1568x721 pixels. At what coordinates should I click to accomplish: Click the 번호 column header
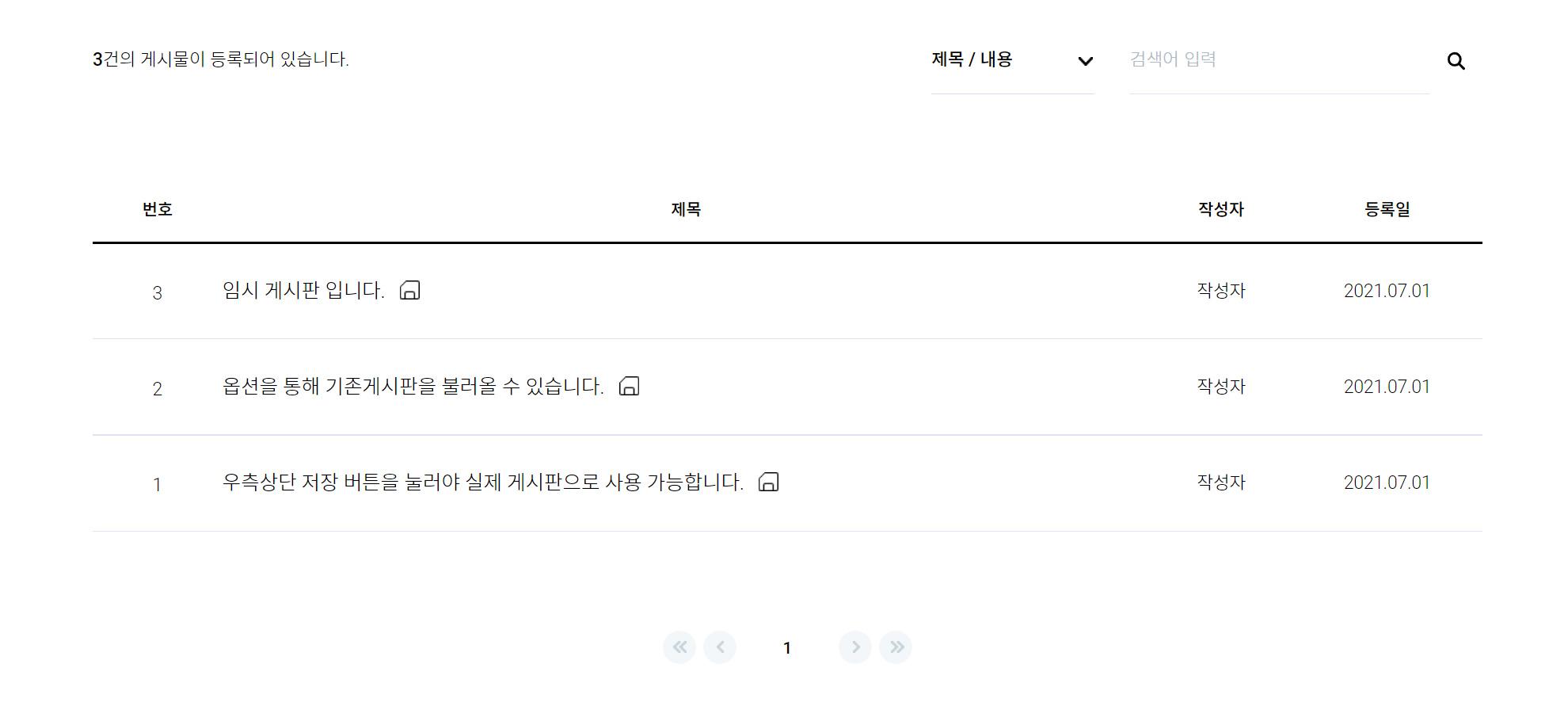(158, 209)
